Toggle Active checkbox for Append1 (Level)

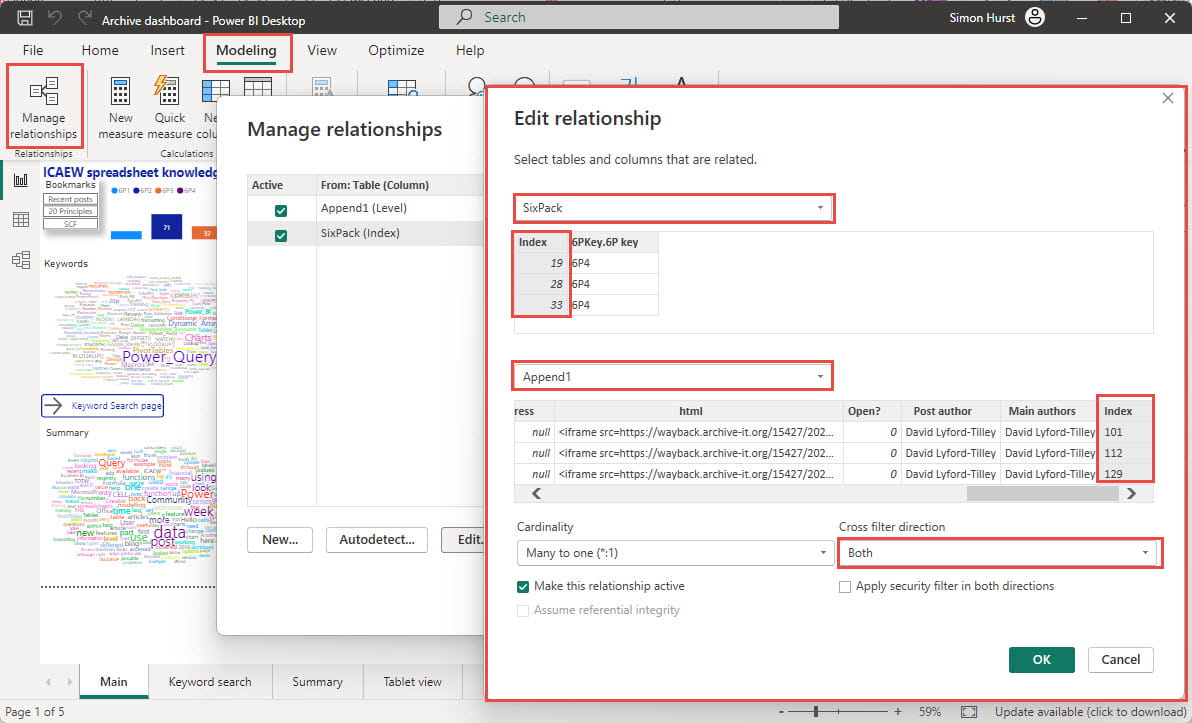281,210
